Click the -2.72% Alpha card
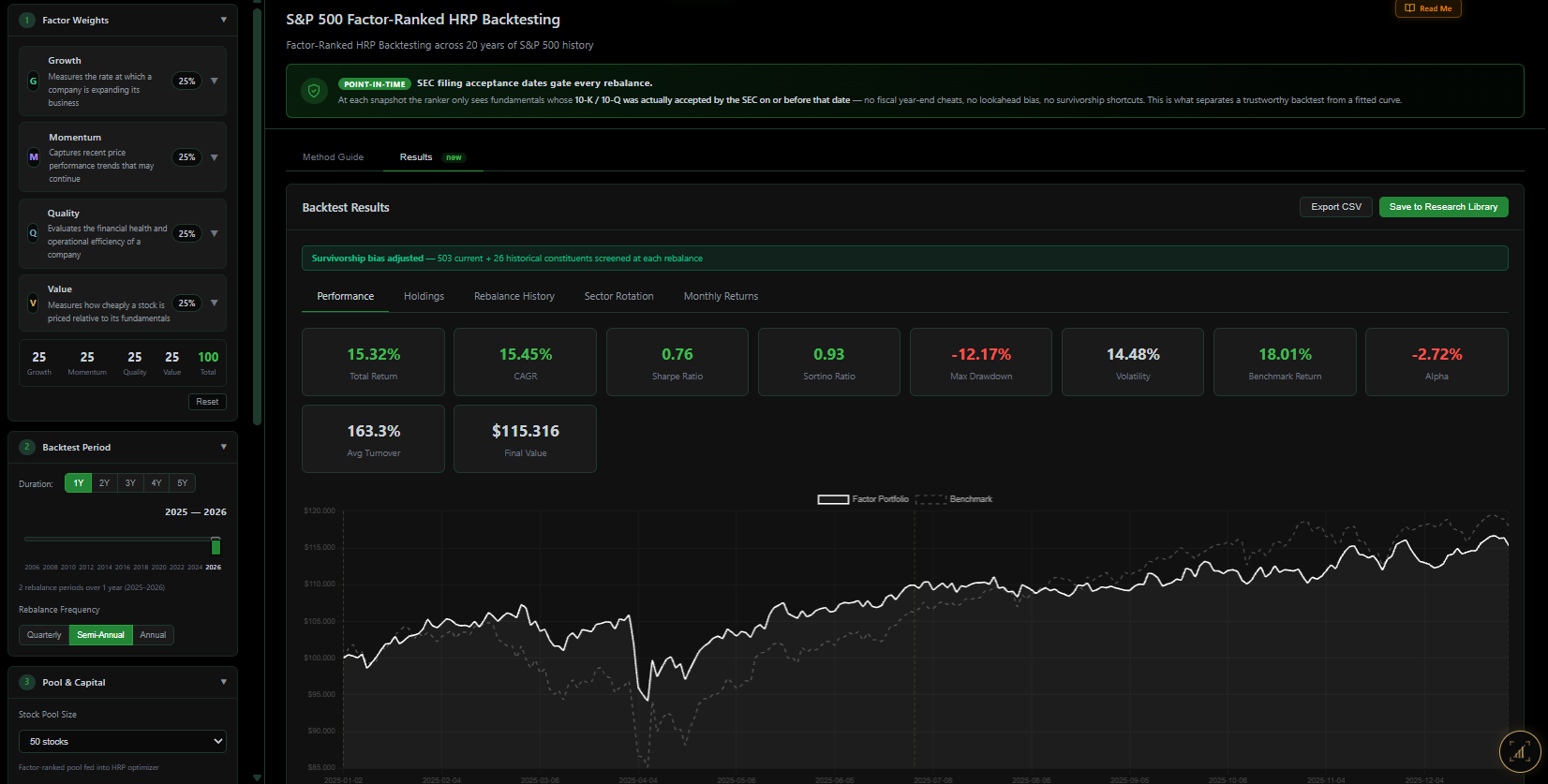This screenshot has width=1548, height=784. pos(1436,362)
